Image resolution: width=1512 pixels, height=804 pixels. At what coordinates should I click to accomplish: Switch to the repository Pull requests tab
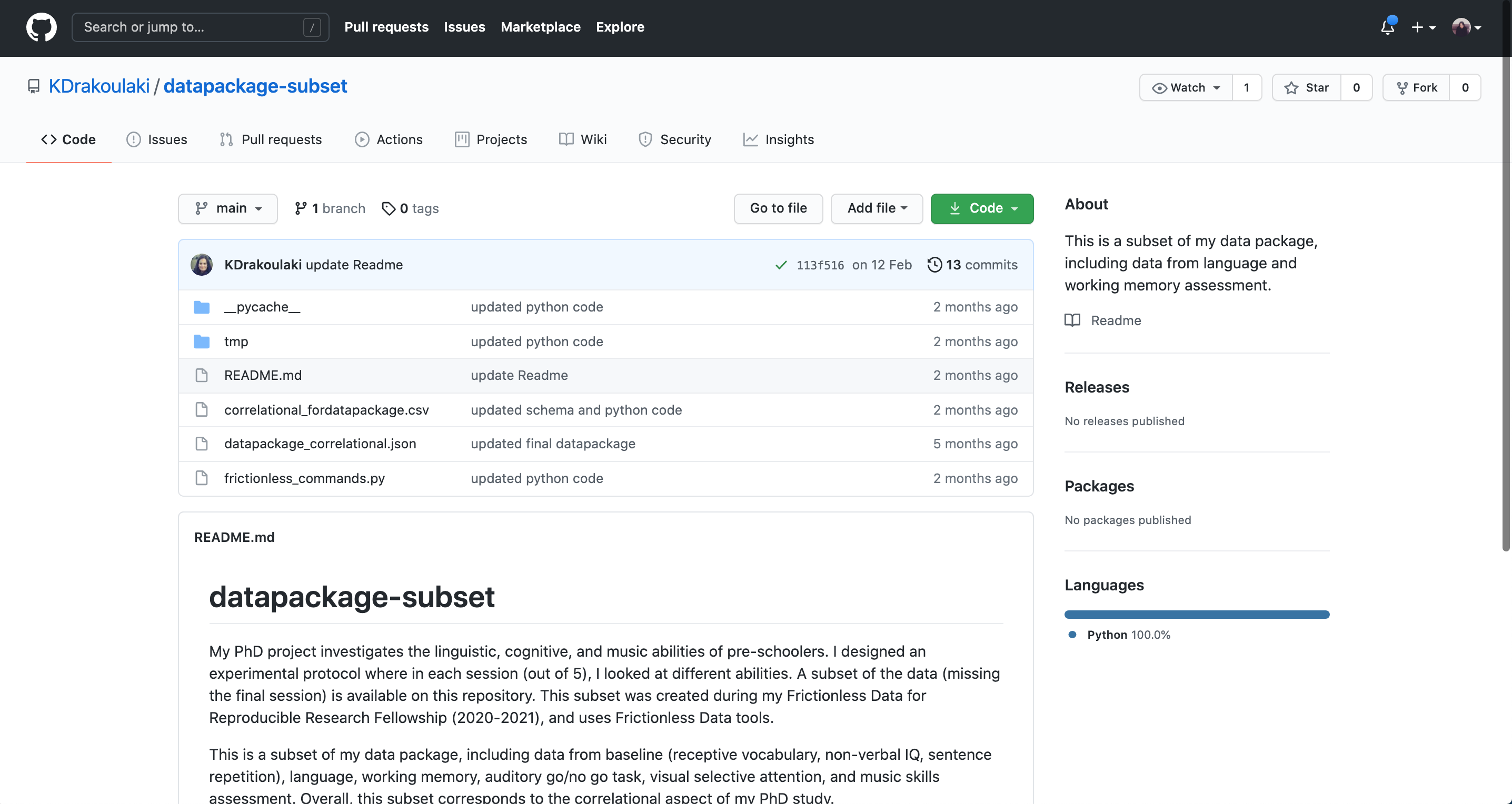271,139
